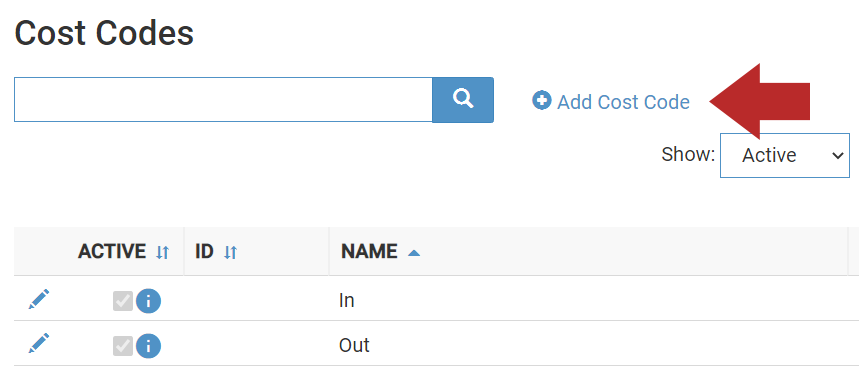Sort table by the ID column header
The image size is (859, 375).
(x=204, y=251)
